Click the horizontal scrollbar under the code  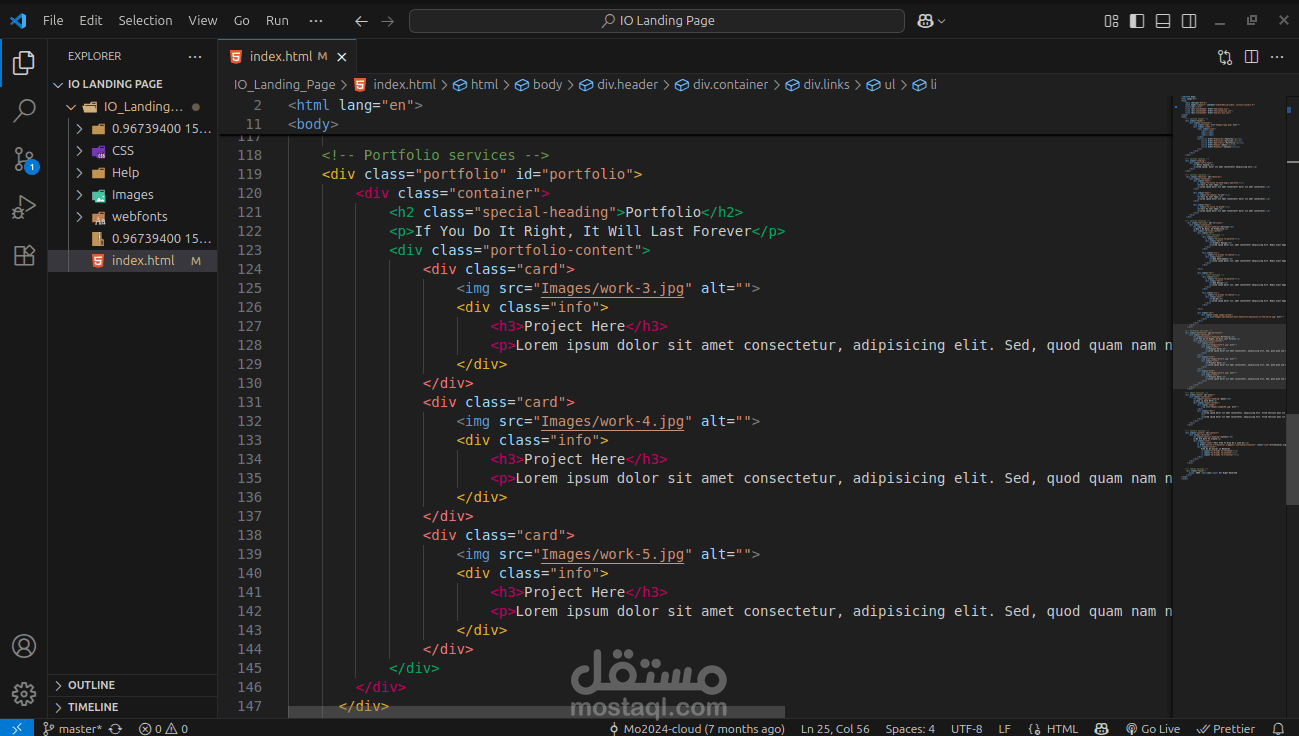point(536,712)
